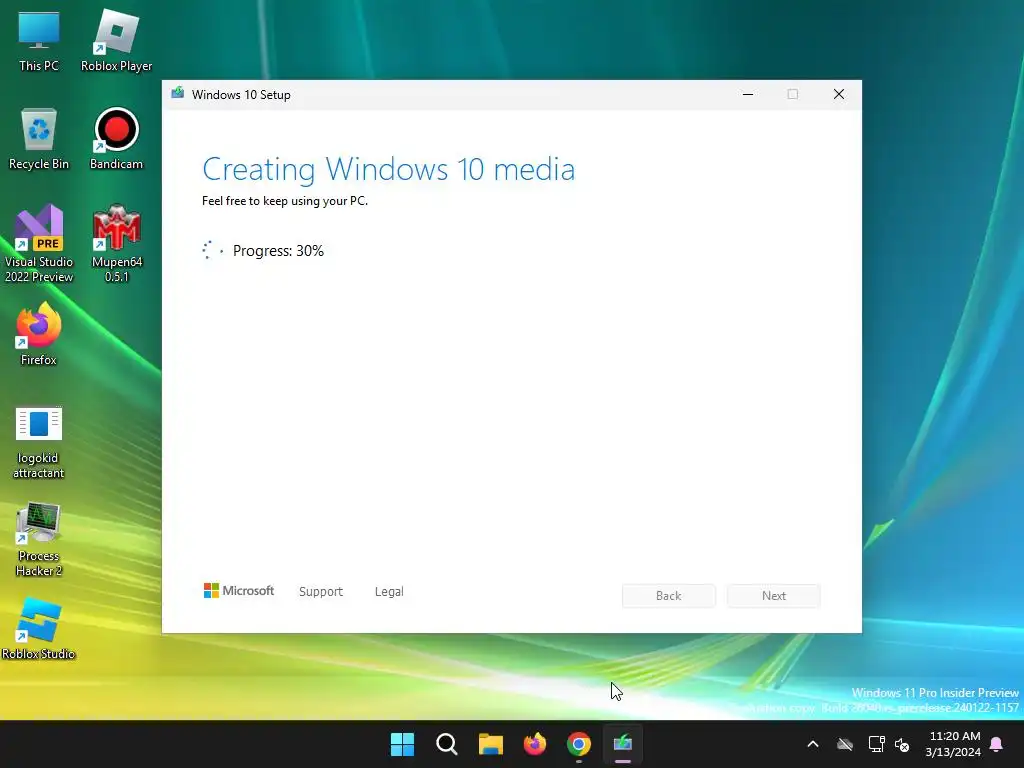Click the cloud sync tray icon

coord(845,744)
